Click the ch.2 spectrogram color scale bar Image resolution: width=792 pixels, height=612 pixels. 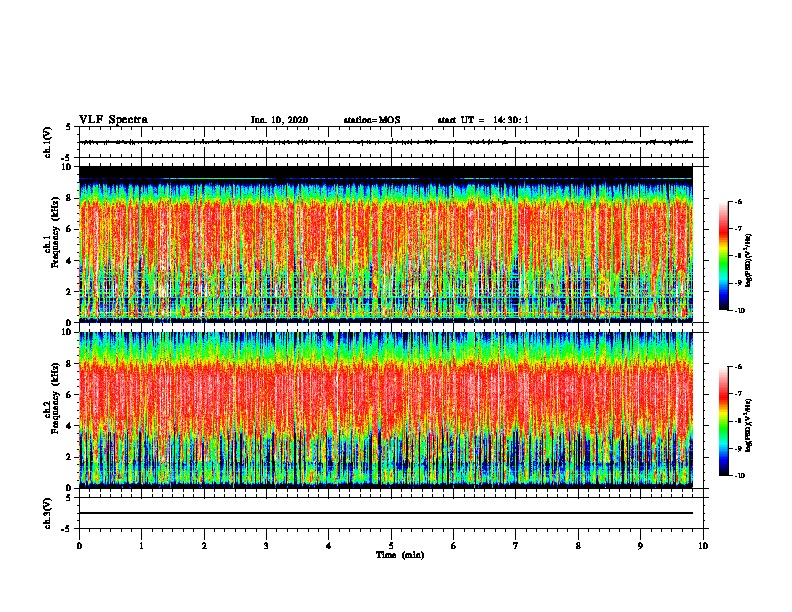click(x=724, y=421)
